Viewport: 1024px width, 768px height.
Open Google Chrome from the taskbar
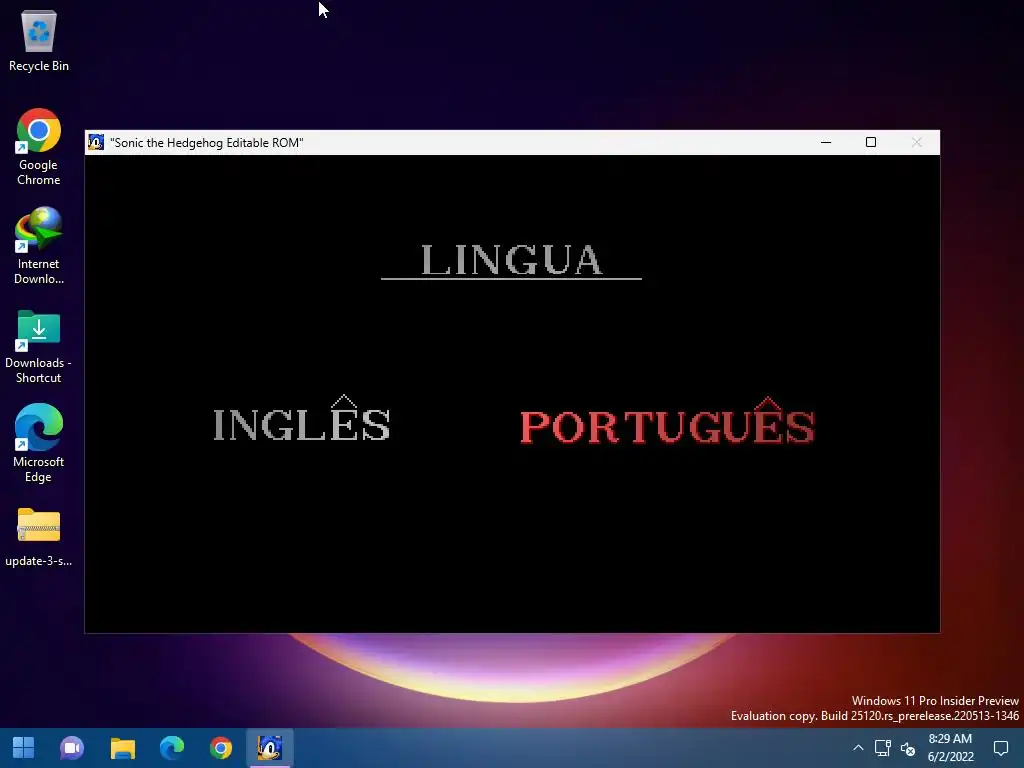pos(221,748)
